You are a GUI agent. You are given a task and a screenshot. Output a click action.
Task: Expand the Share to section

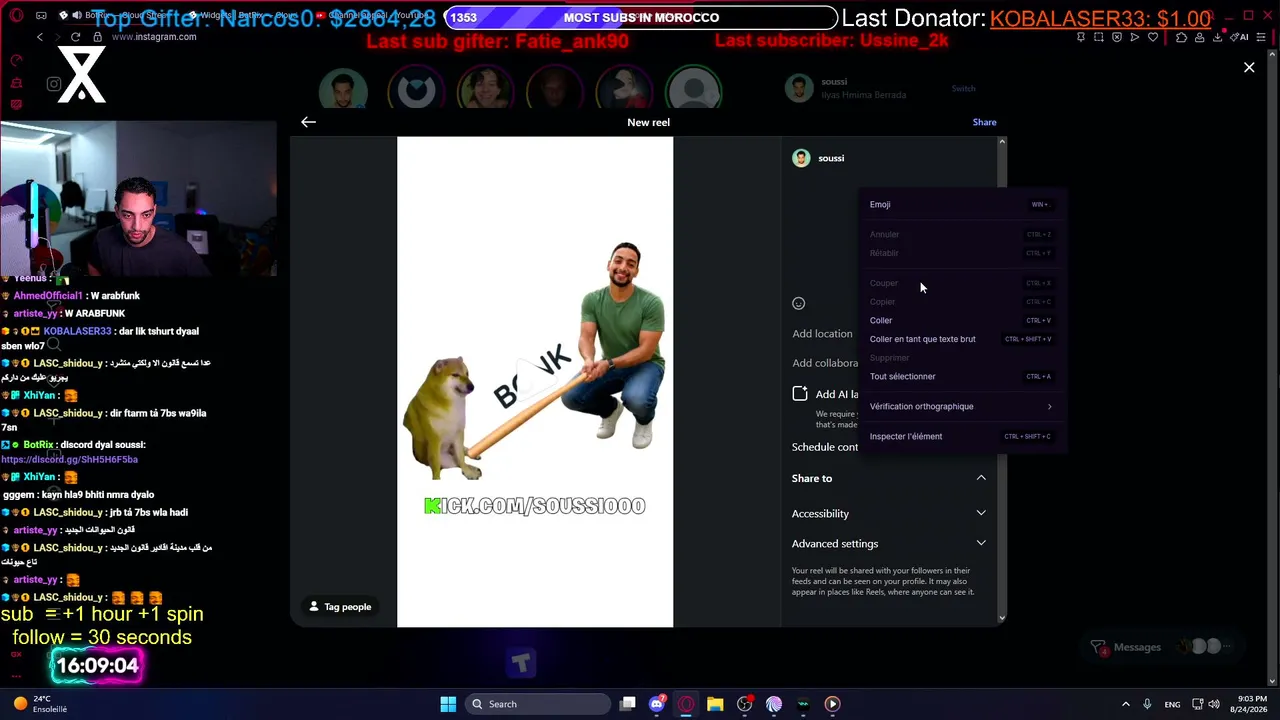click(888, 478)
